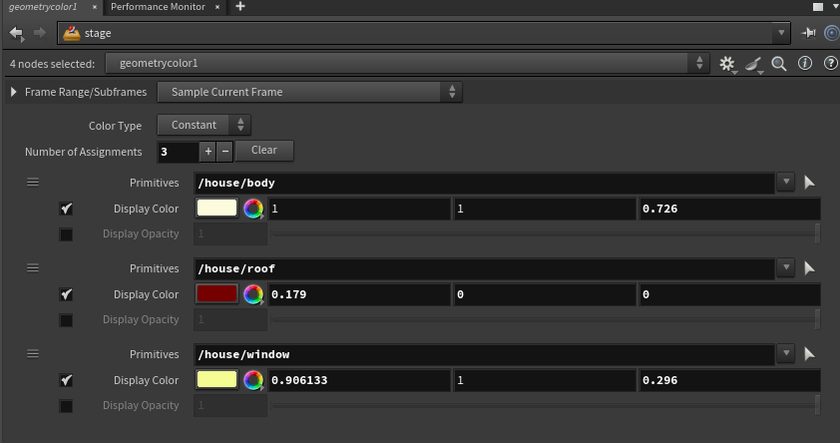Click the node info (i) icon
840x443 pixels.
coord(805,64)
